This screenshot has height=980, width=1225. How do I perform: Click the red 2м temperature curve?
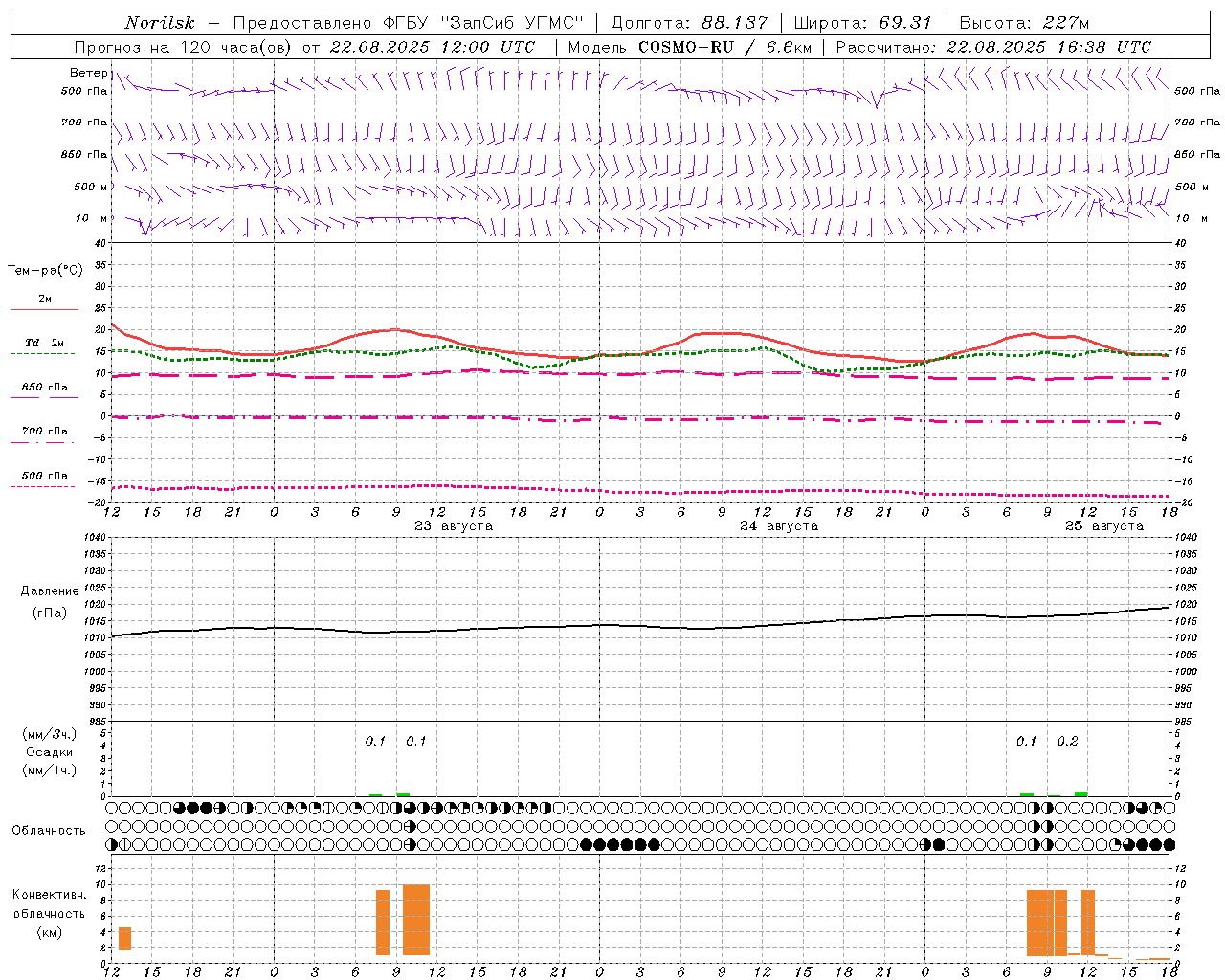pyautogui.click(x=641, y=356)
